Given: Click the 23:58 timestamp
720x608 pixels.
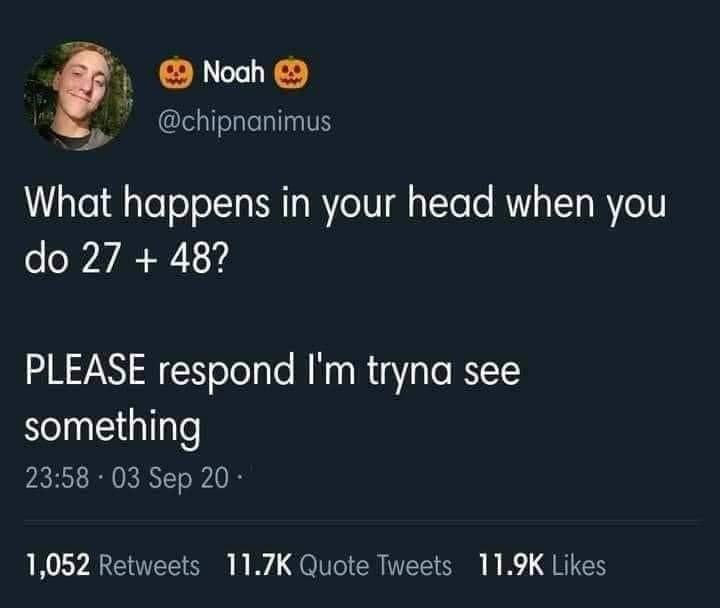Looking at the screenshot, I should (x=57, y=478).
